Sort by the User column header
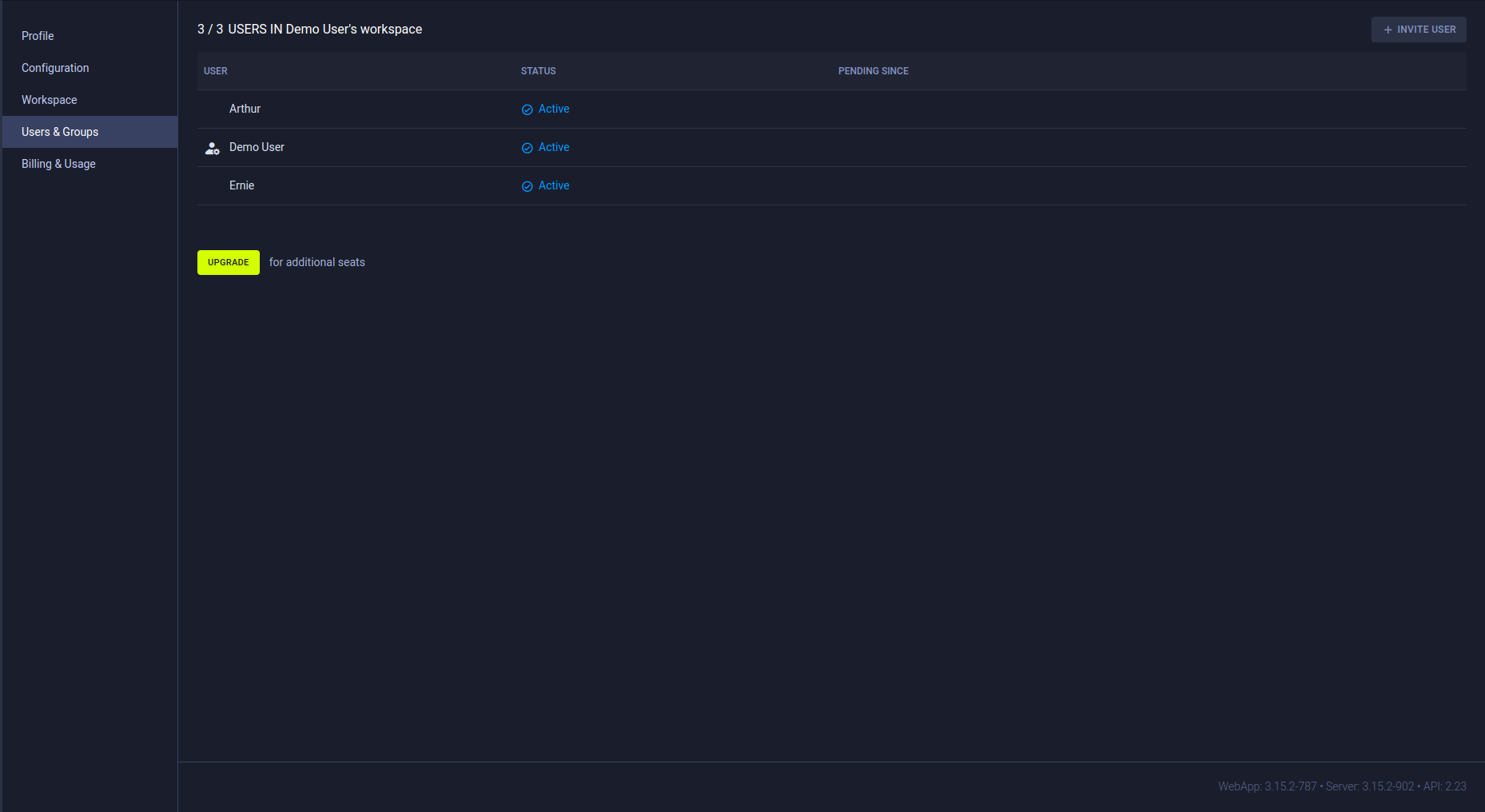1485x812 pixels. (x=216, y=71)
